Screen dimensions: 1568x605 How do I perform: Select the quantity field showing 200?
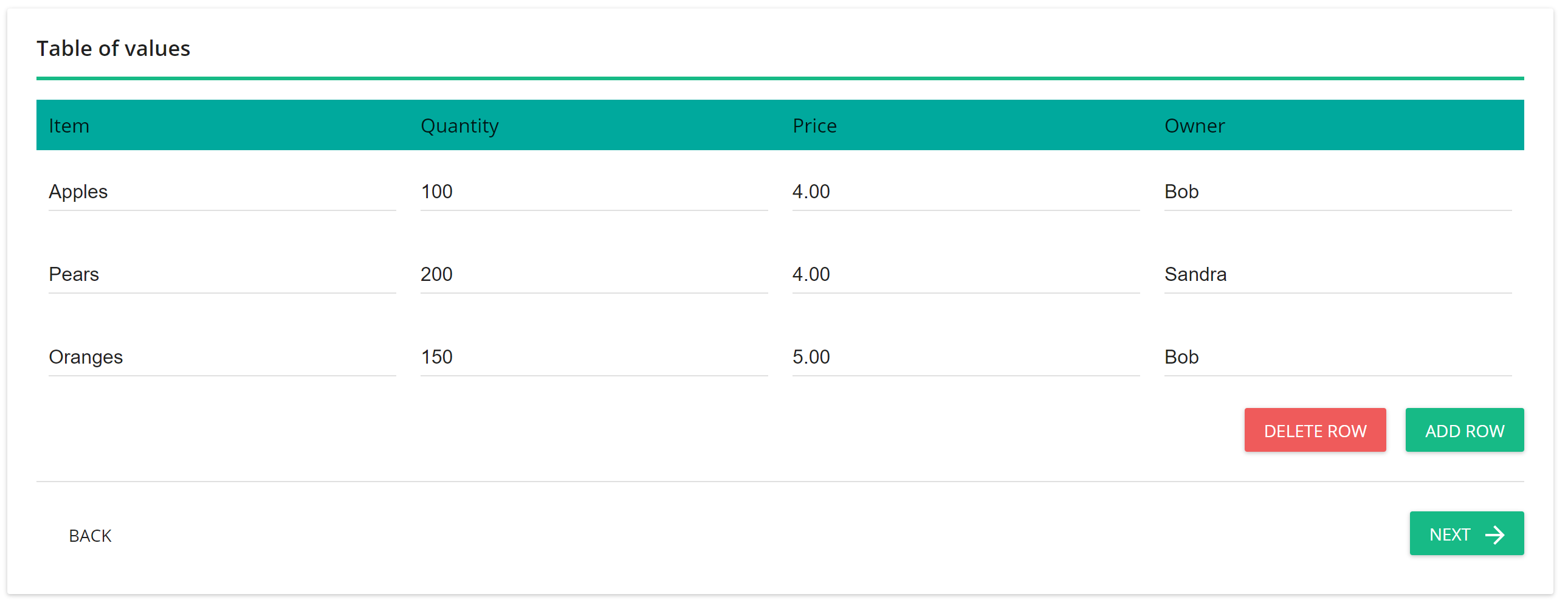click(594, 275)
